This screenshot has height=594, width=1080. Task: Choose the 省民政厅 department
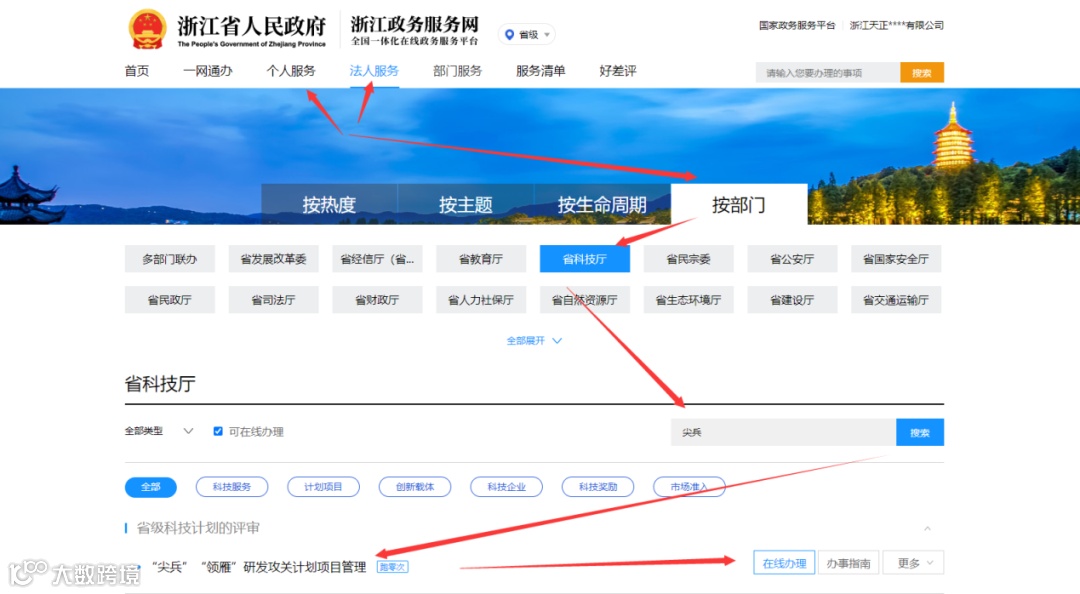pyautogui.click(x=169, y=300)
